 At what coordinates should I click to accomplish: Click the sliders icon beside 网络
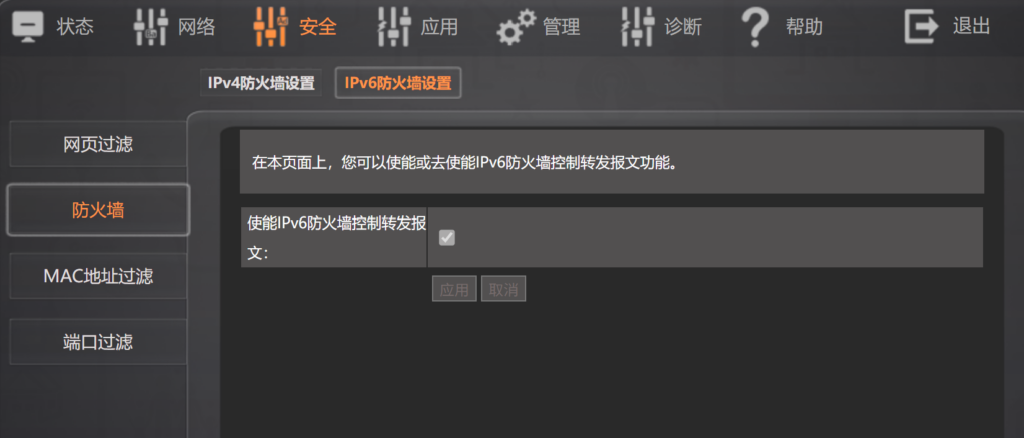click(150, 27)
